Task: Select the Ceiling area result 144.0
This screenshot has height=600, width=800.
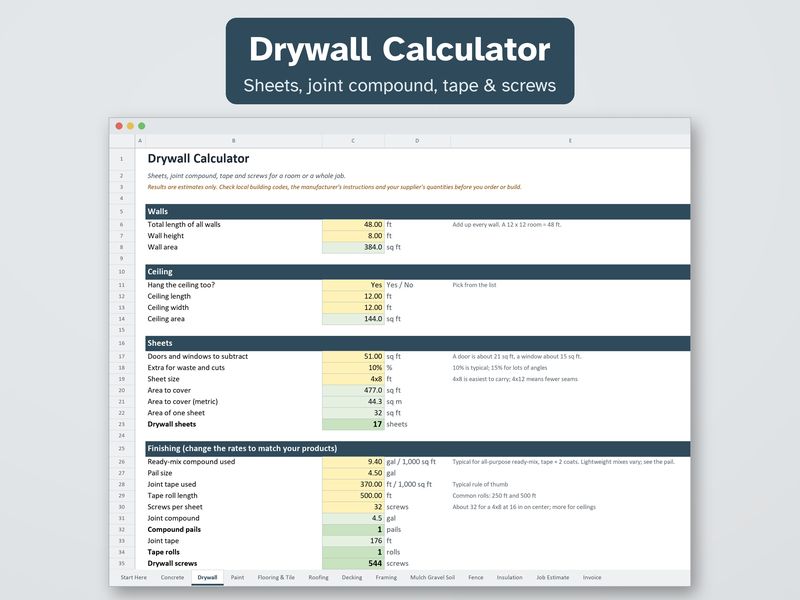Action: [353, 319]
